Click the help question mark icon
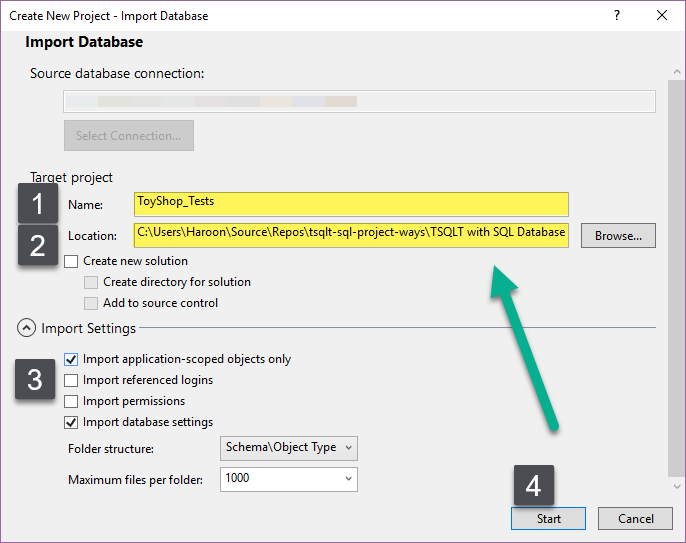This screenshot has height=543, width=686. [616, 16]
